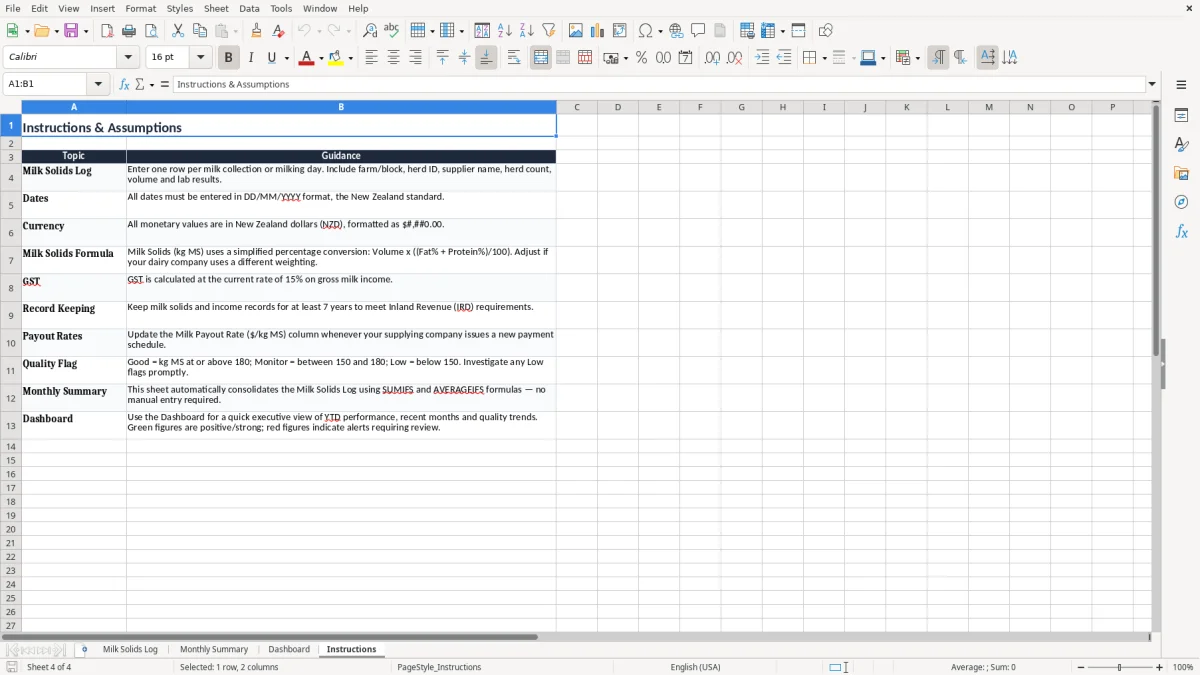The width and height of the screenshot is (1200, 675).
Task: Click the Save document icon
Action: pyautogui.click(x=71, y=31)
